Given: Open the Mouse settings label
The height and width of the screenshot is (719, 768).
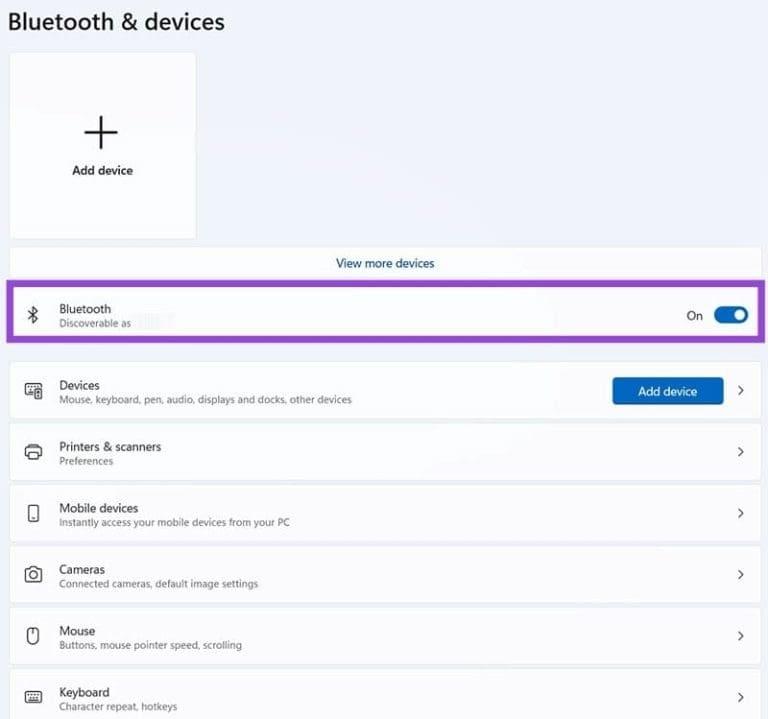Looking at the screenshot, I should (x=77, y=631).
